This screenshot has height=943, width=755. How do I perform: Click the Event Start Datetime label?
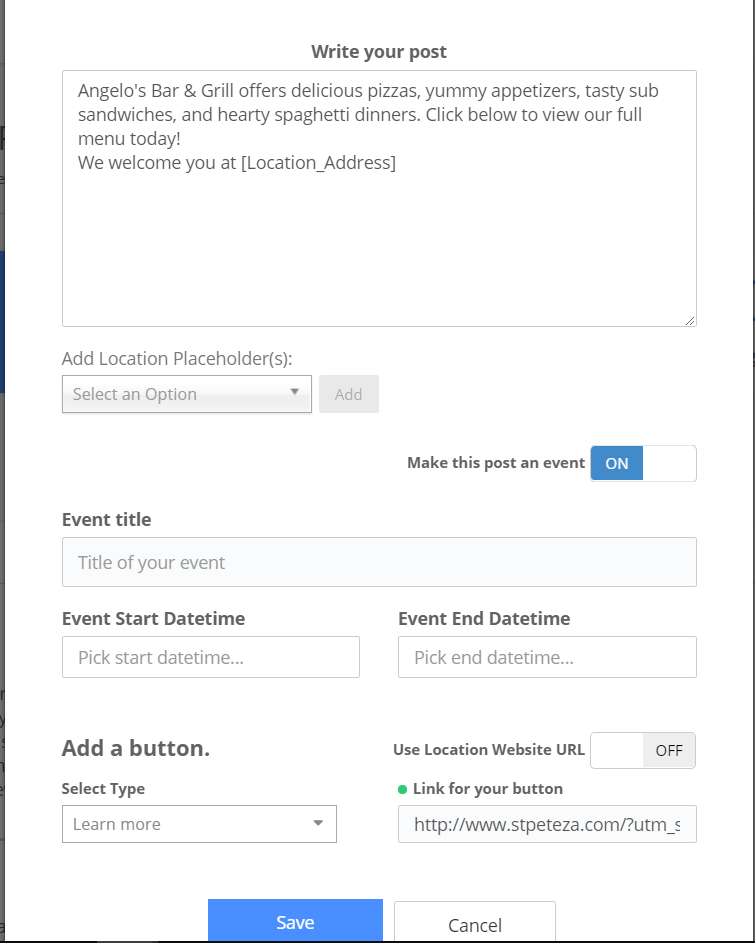(153, 619)
